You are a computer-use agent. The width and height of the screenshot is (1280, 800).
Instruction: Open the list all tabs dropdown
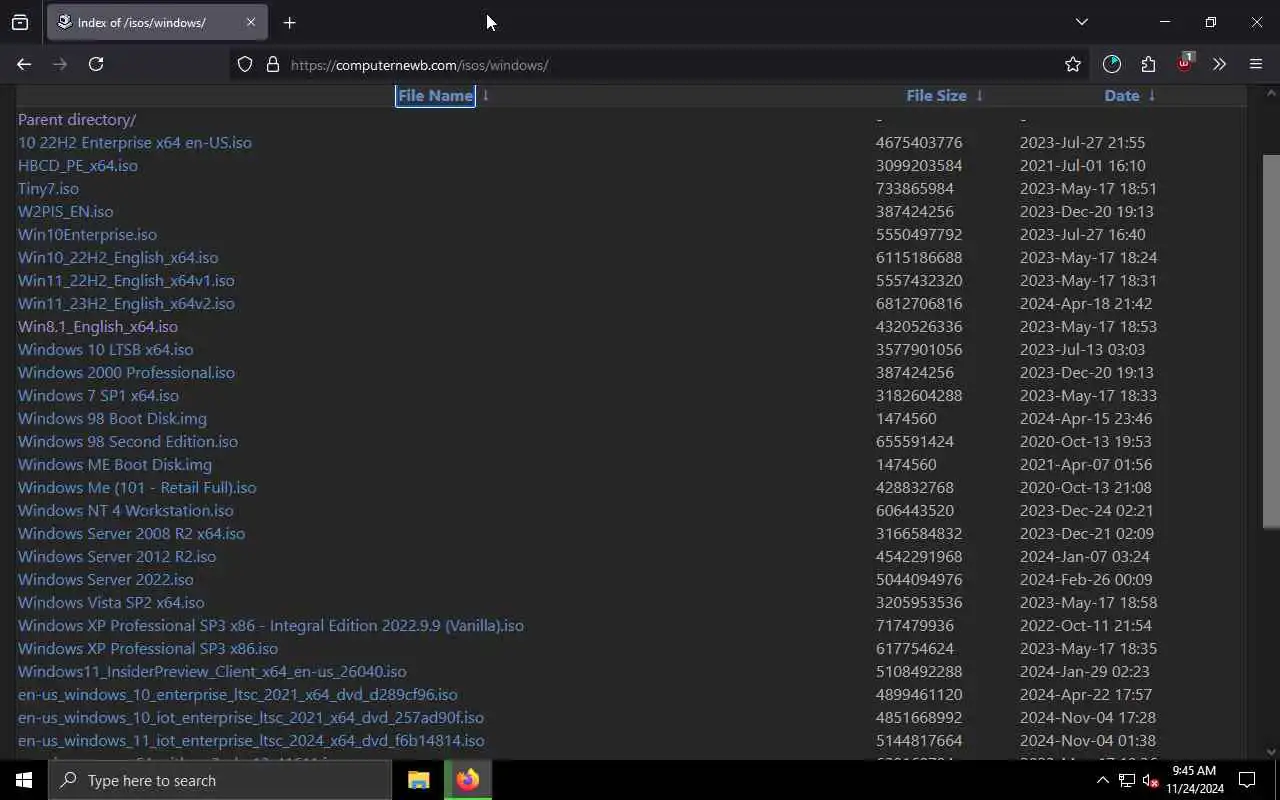point(1081,22)
